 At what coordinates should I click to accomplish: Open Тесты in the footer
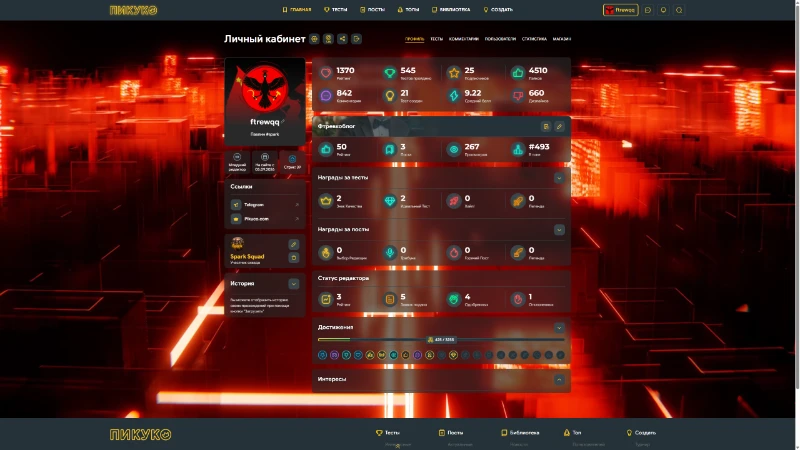pyautogui.click(x=388, y=433)
